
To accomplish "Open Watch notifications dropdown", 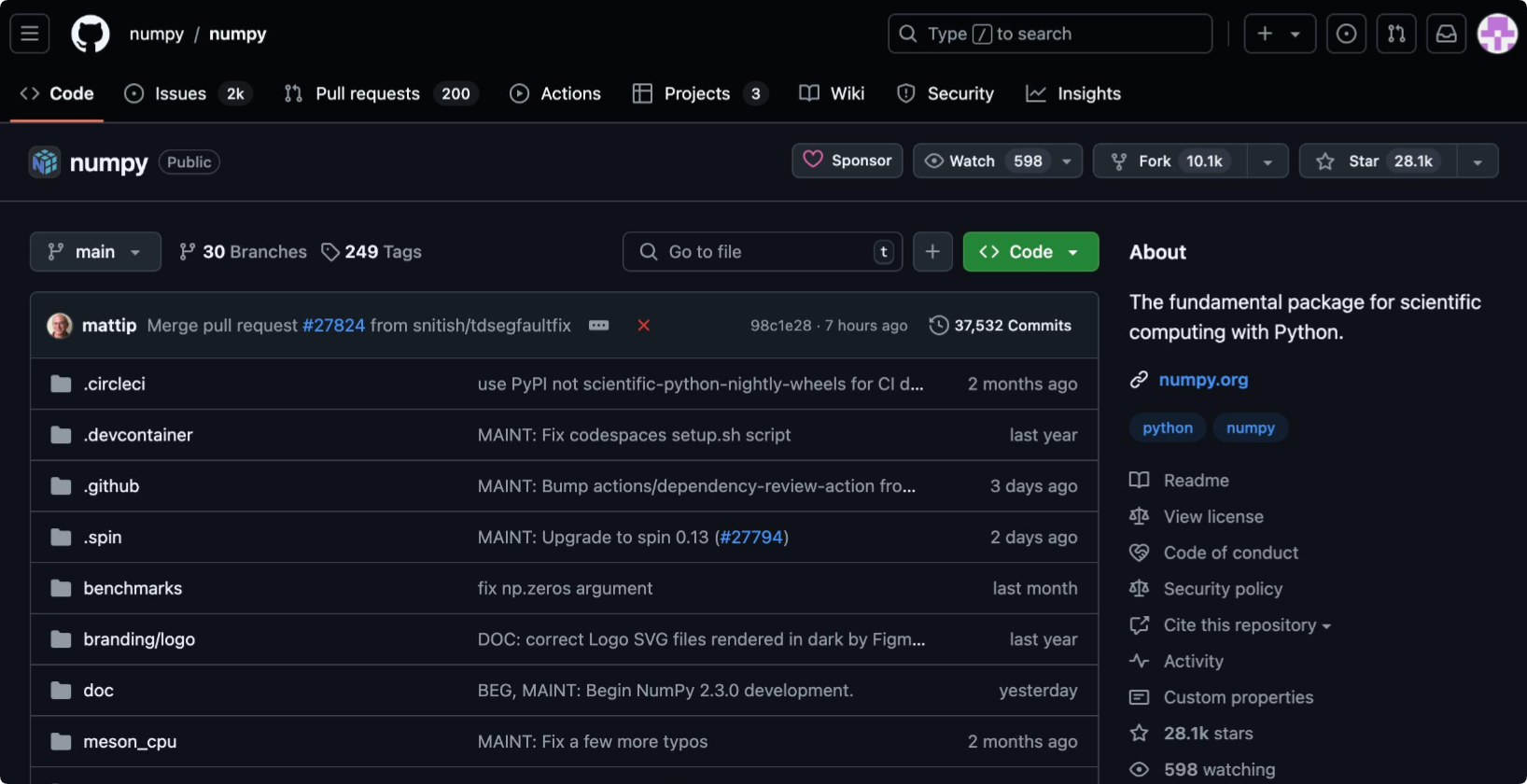I will 997,161.
